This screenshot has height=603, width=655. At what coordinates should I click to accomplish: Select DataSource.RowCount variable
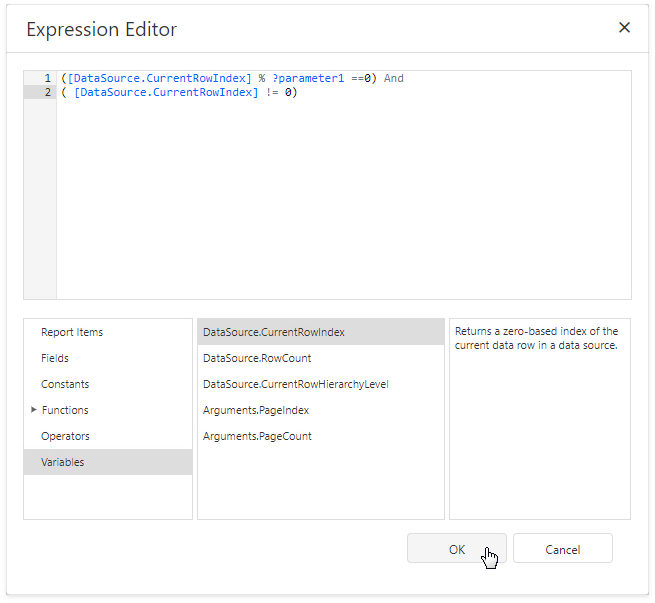(321, 358)
